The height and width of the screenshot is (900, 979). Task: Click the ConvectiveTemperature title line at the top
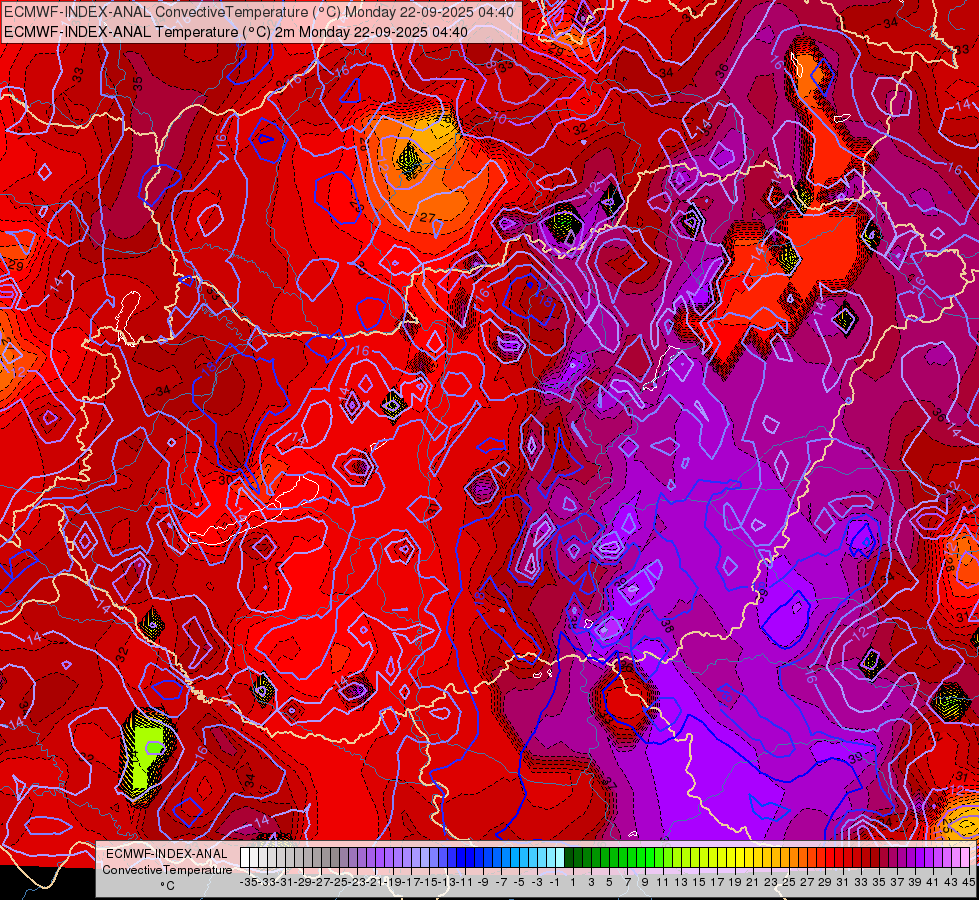tap(258, 12)
